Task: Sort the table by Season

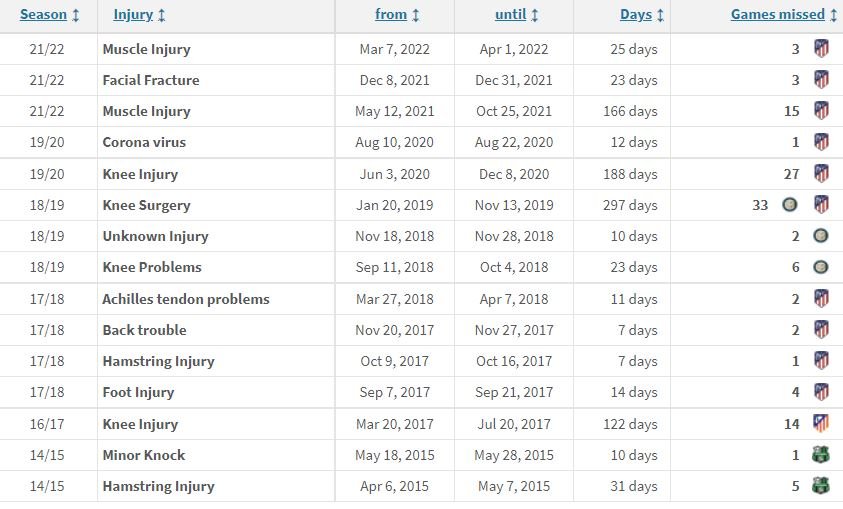Action: click(43, 15)
